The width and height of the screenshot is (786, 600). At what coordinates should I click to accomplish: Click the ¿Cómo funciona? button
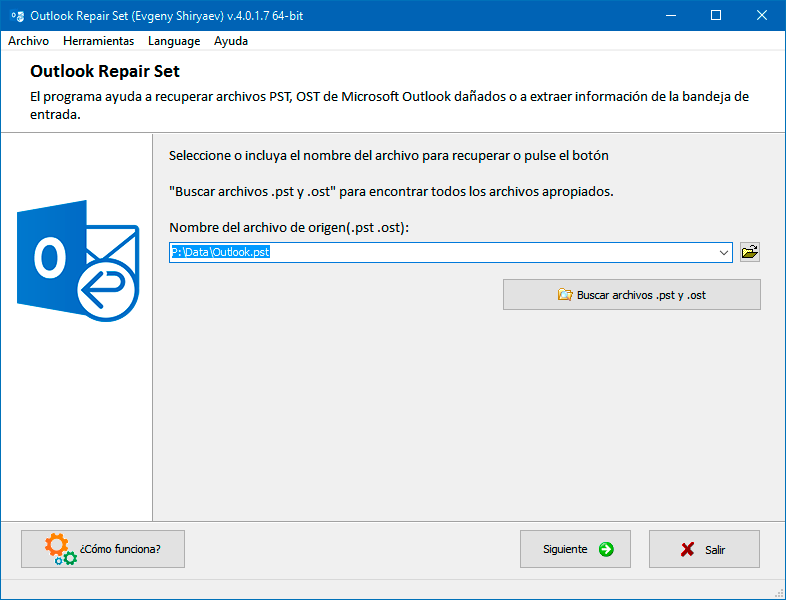tap(103, 549)
